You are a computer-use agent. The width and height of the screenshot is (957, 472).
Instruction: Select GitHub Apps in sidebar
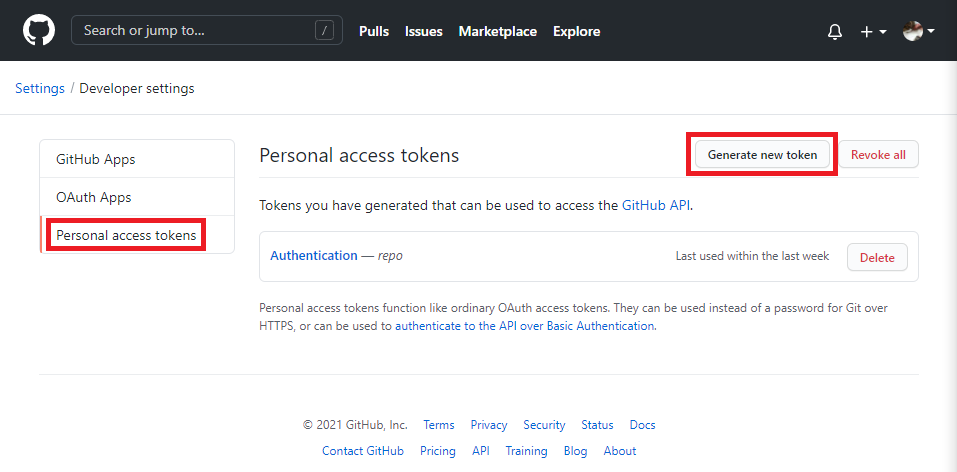137,159
